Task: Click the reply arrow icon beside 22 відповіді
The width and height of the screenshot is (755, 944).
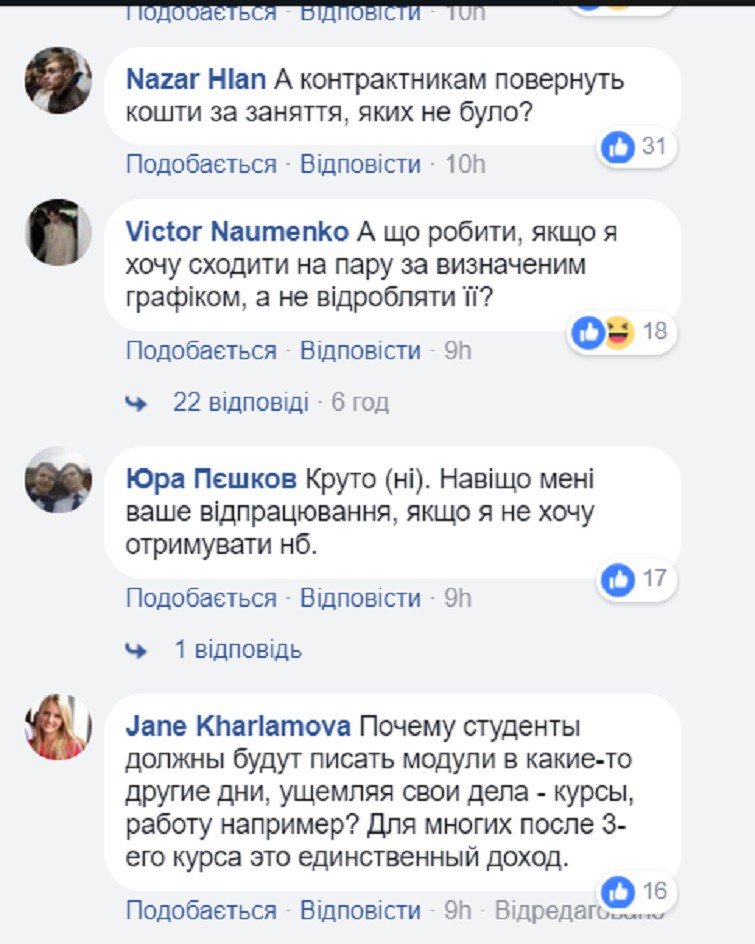Action: point(136,403)
